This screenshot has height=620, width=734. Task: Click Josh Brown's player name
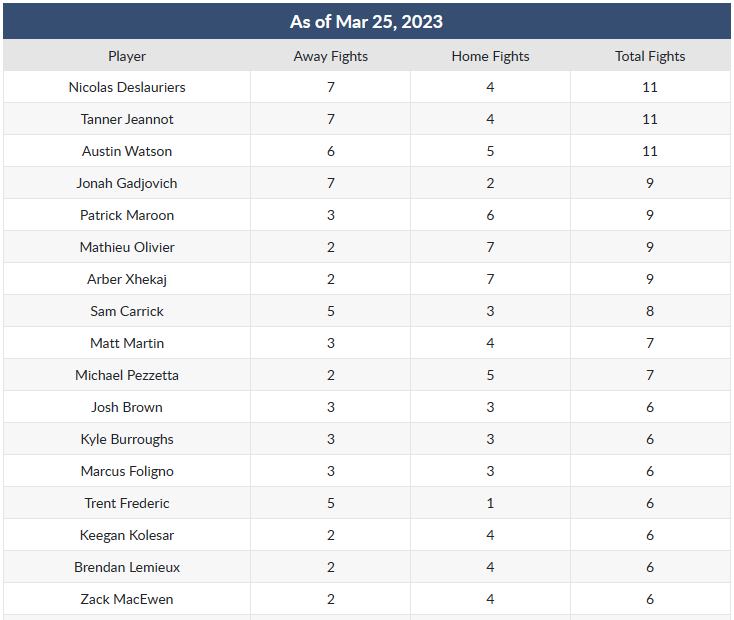tap(127, 407)
